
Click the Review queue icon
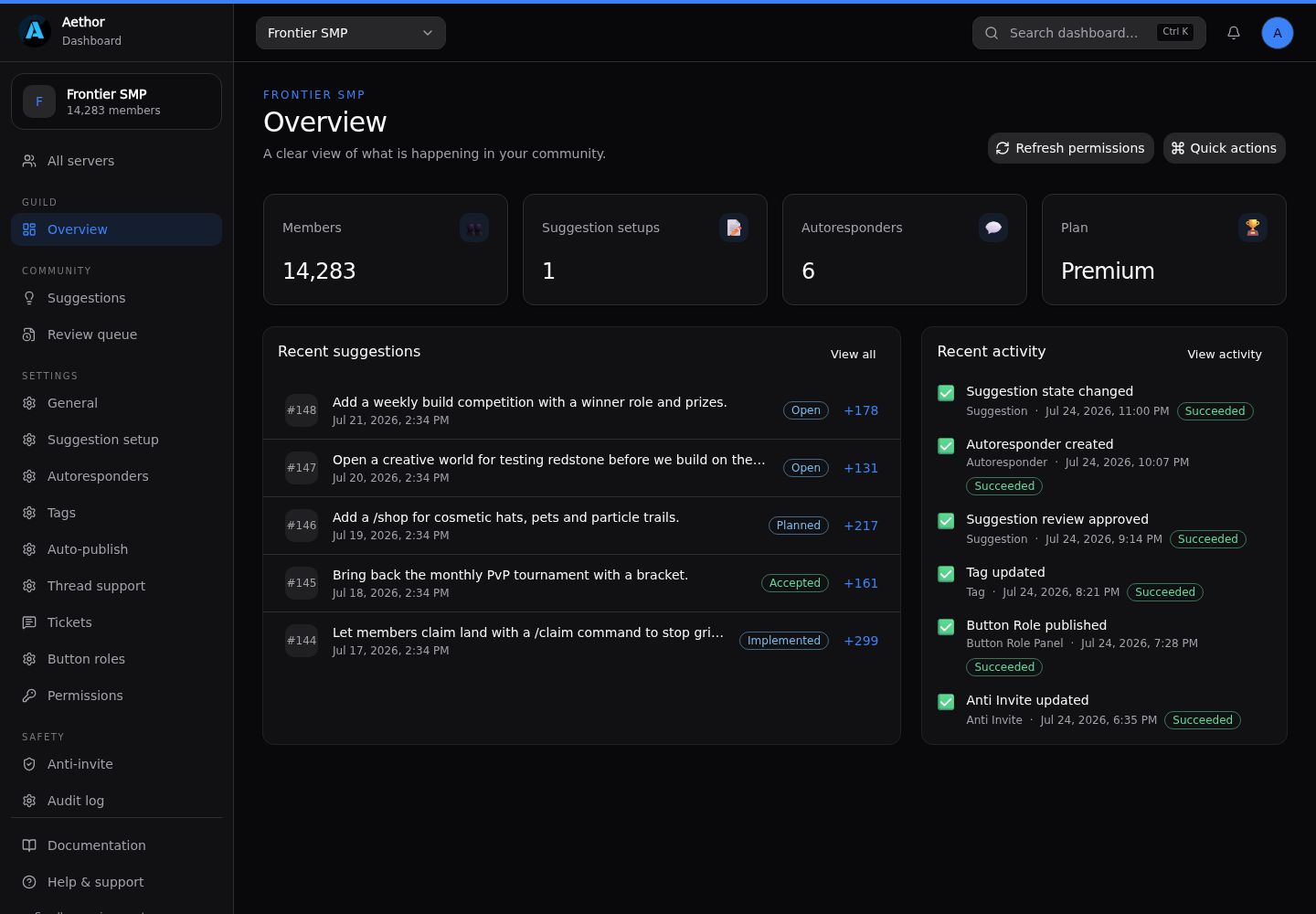pyautogui.click(x=29, y=335)
